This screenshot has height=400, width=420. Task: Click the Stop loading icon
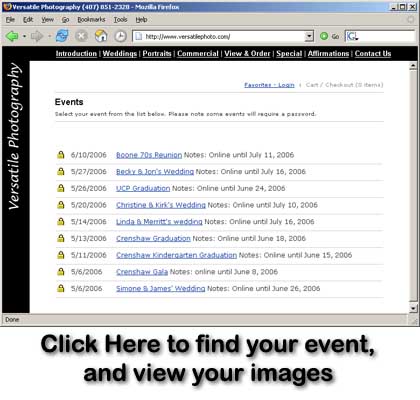coord(81,36)
